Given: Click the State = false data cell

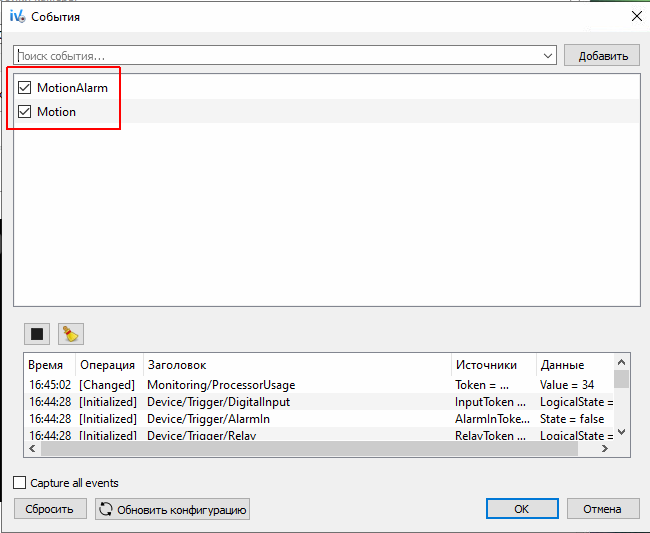Looking at the screenshot, I should pos(572,419).
